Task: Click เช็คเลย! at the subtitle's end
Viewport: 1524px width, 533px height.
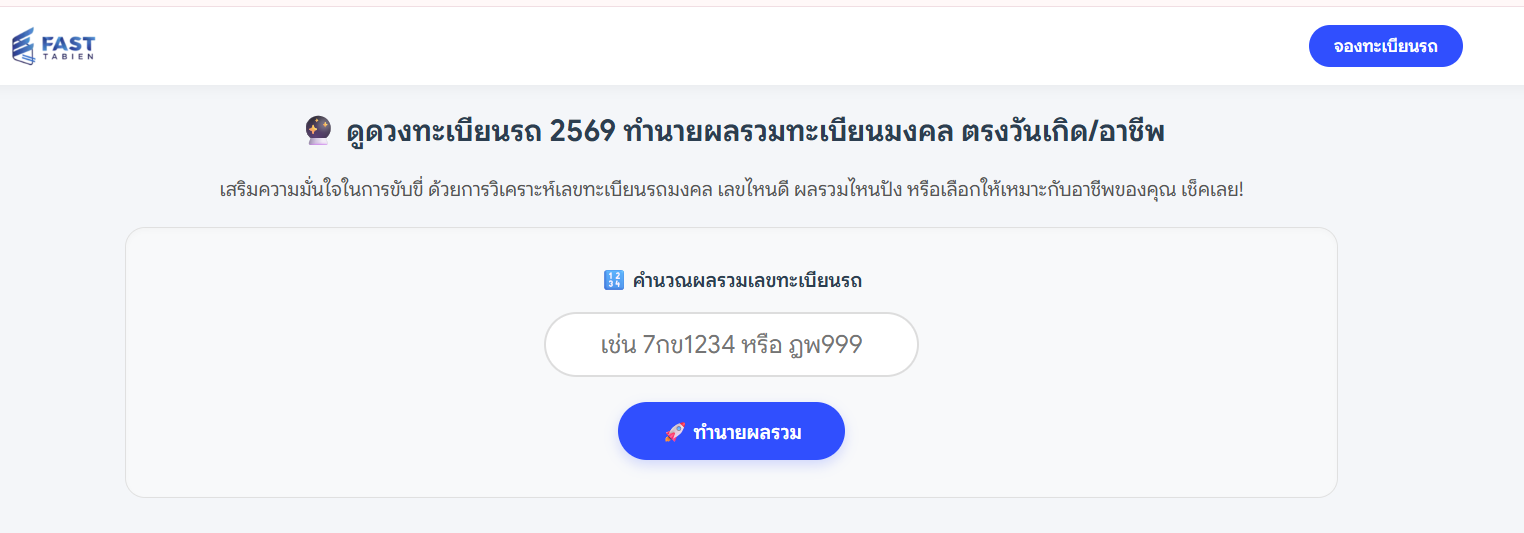Action: (1210, 189)
